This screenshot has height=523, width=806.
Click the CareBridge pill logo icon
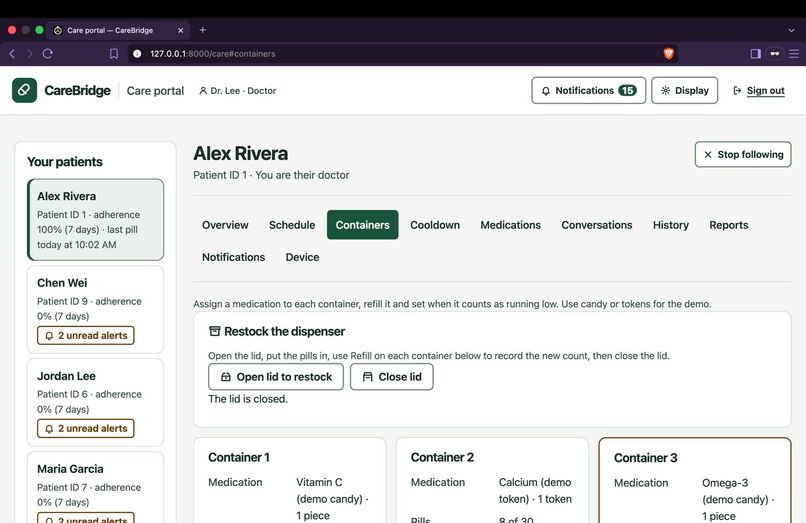click(24, 91)
